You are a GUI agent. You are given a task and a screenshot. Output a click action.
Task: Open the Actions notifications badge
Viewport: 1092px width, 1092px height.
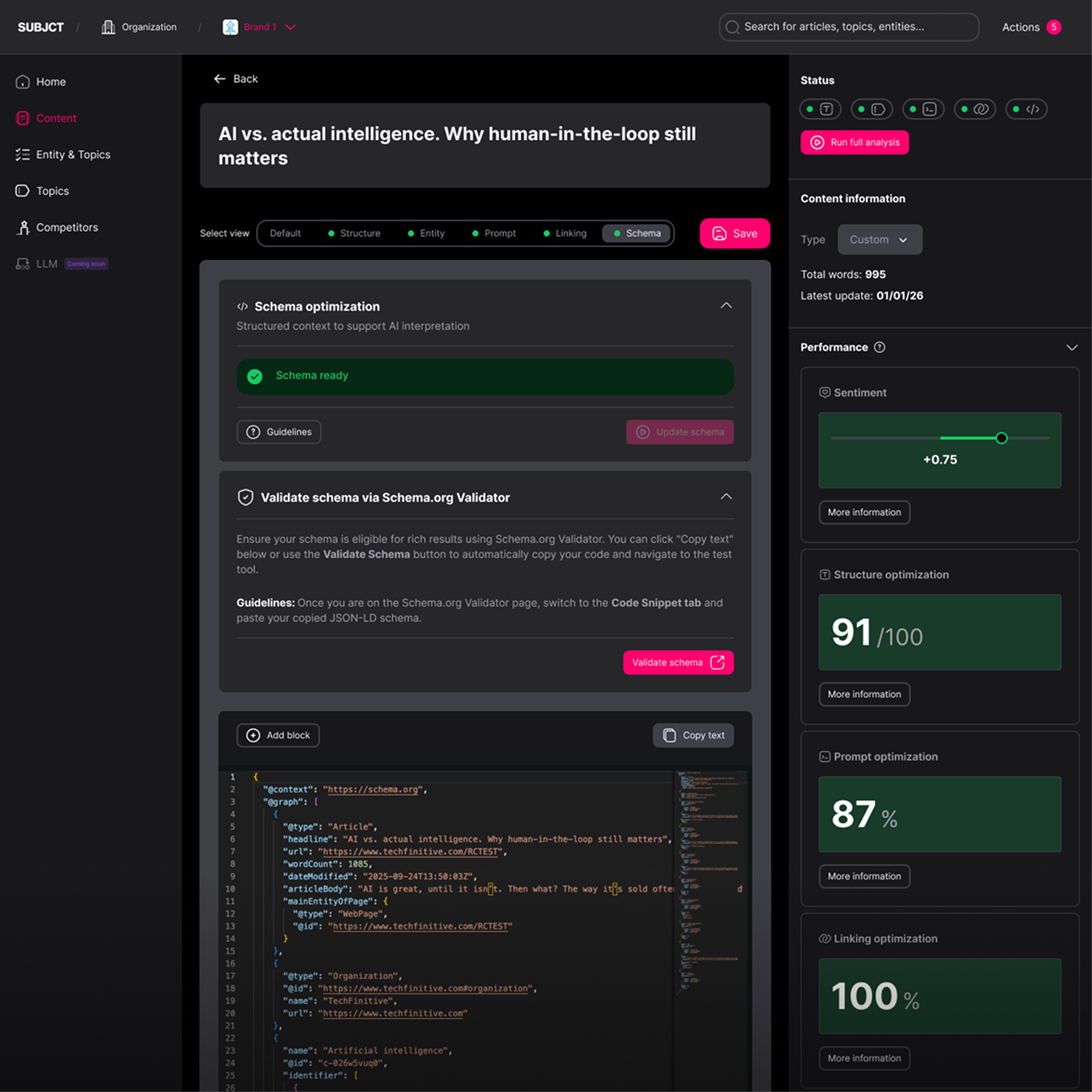1053,27
